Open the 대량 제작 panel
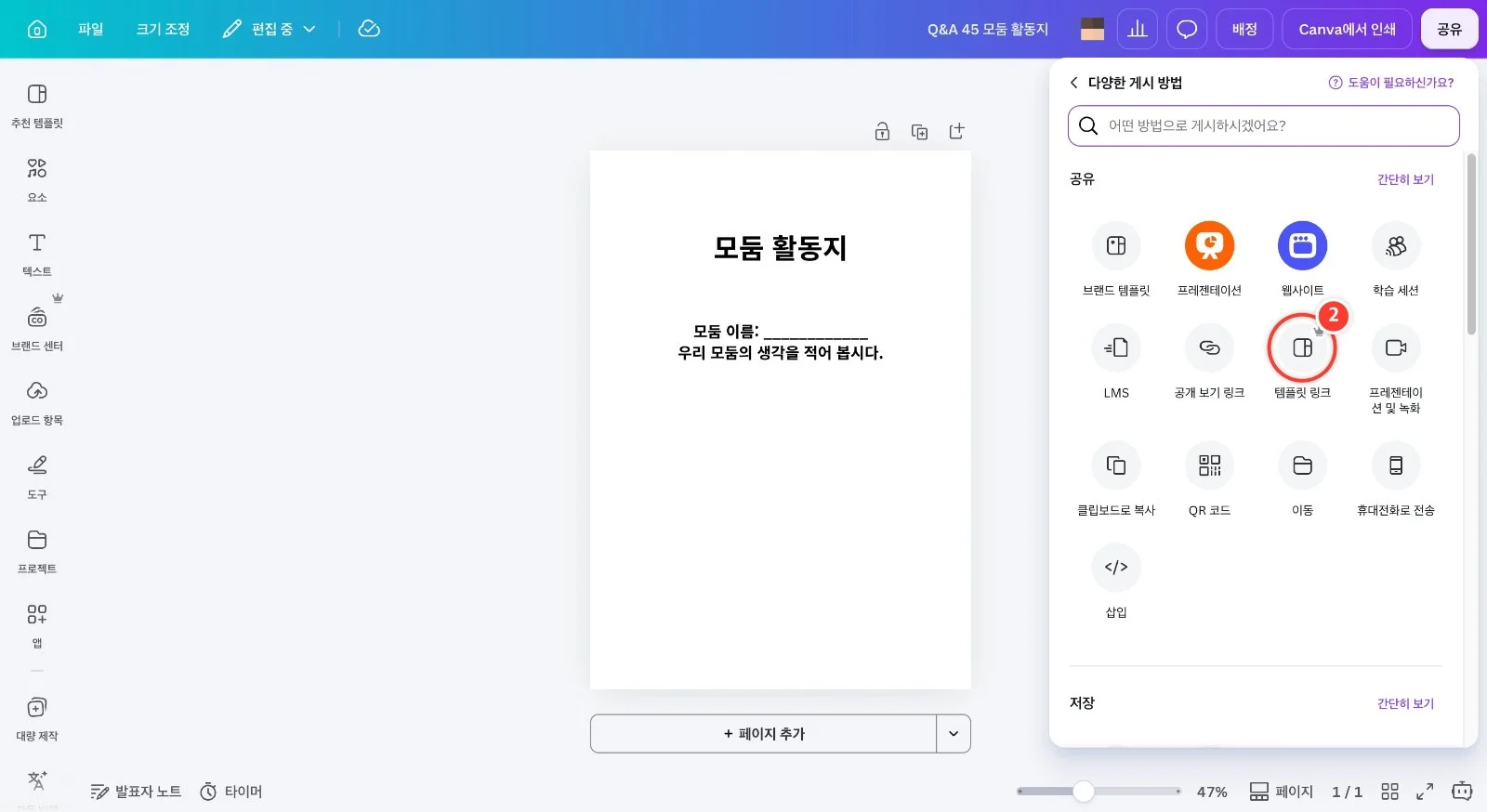Viewport: 1487px width, 812px height. 37,718
